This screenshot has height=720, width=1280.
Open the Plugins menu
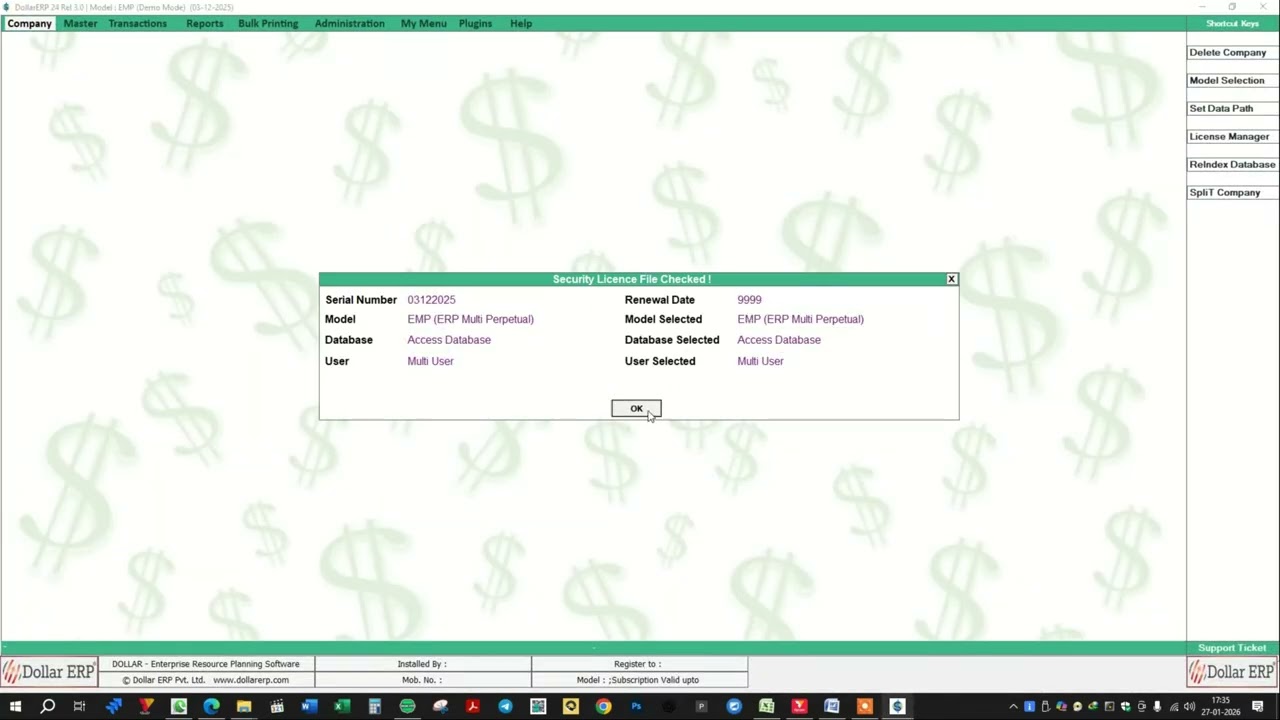click(x=475, y=23)
